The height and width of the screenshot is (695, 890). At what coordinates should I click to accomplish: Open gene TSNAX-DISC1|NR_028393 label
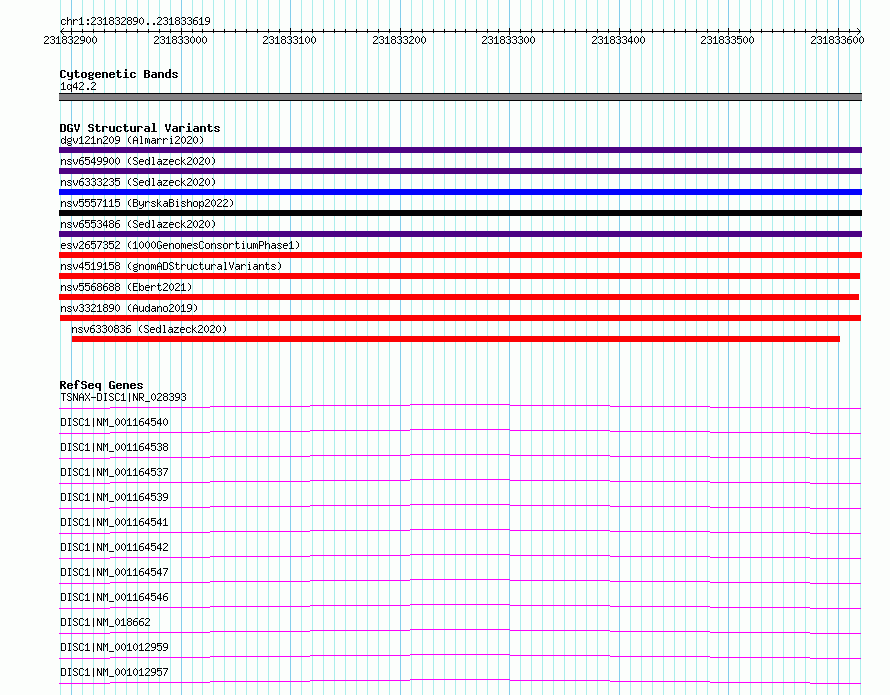tap(123, 397)
